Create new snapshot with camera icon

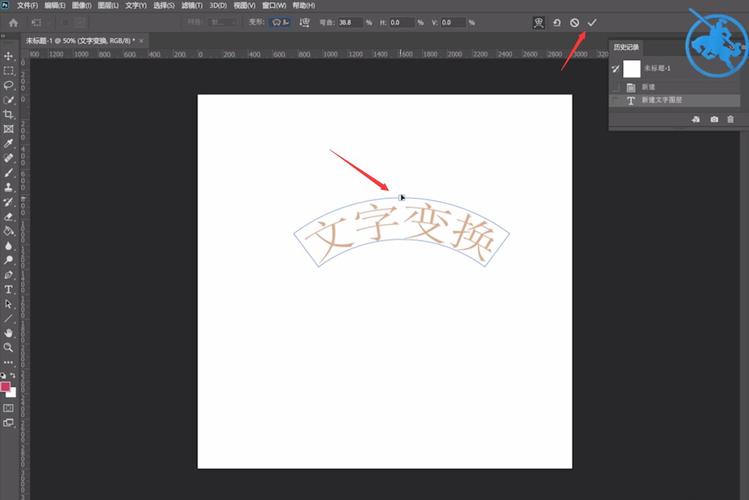[x=714, y=119]
